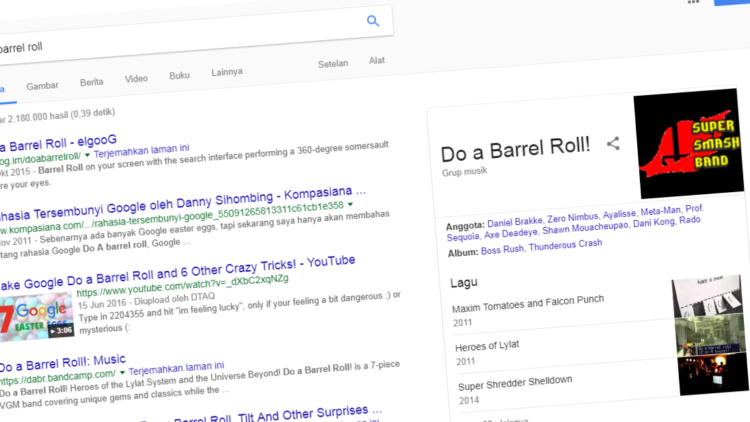Open the Setelan menu
The width and height of the screenshot is (750, 422).
click(333, 64)
